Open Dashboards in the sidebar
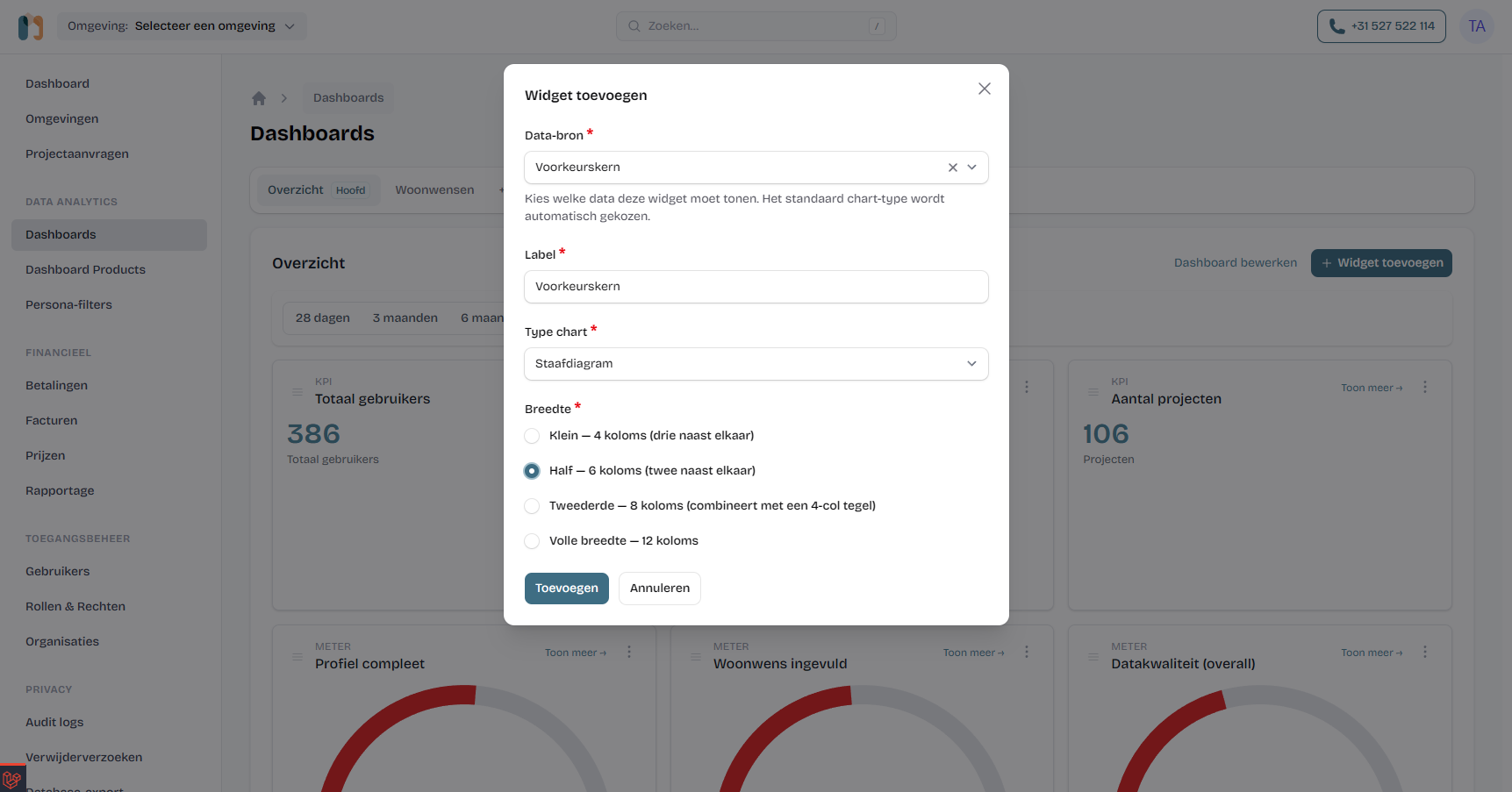Viewport: 1512px width, 792px height. (109, 235)
